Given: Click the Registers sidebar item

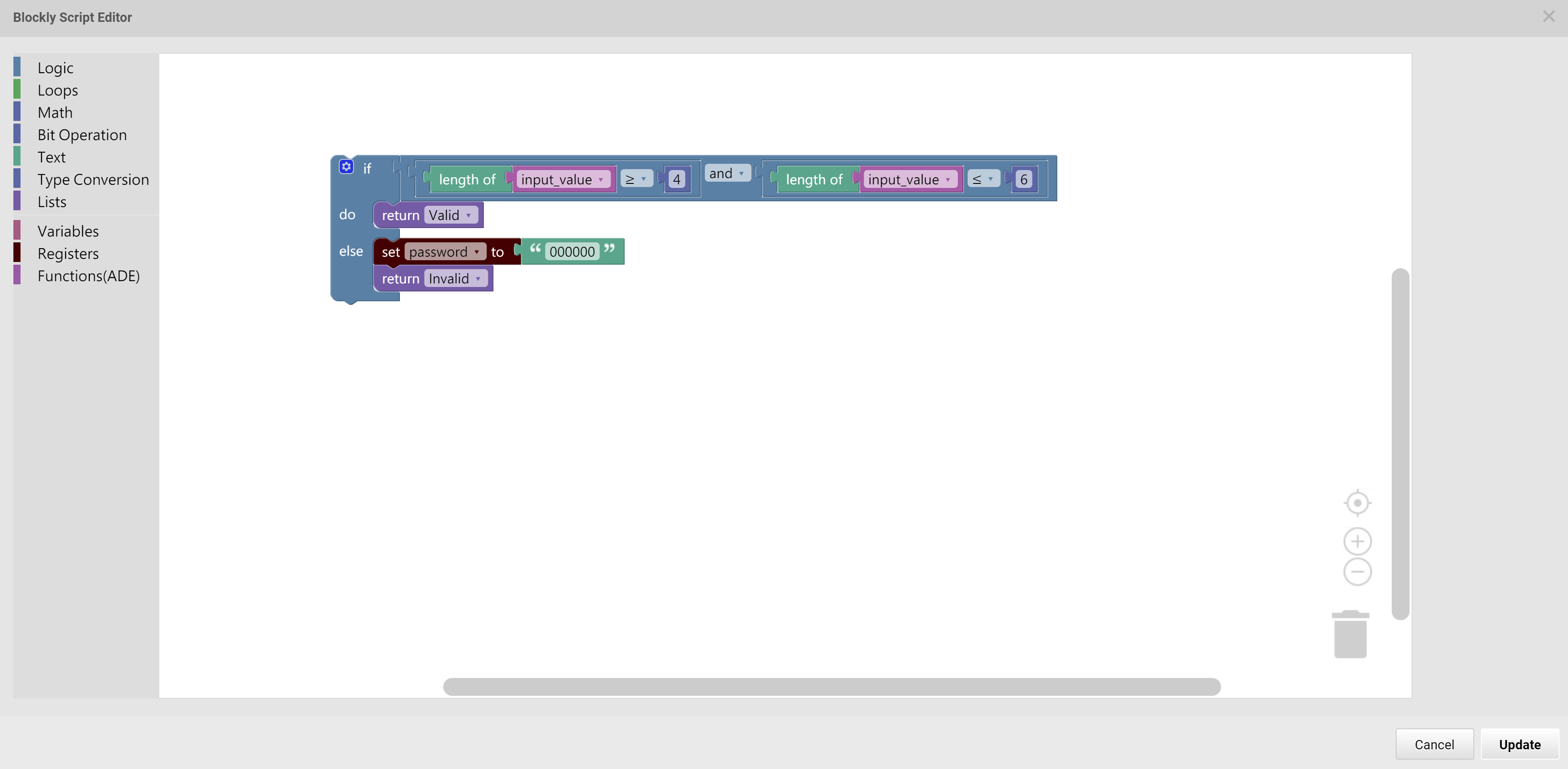Looking at the screenshot, I should coord(68,253).
